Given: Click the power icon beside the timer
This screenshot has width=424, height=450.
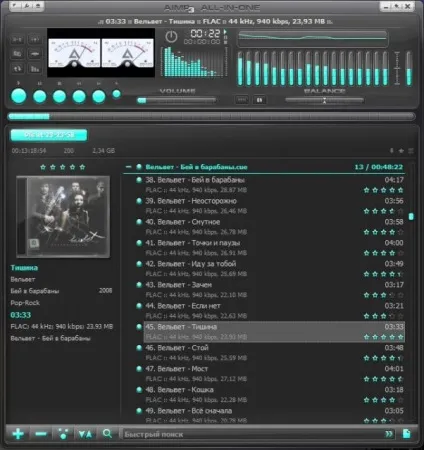Looking at the screenshot, I should pos(171,37).
